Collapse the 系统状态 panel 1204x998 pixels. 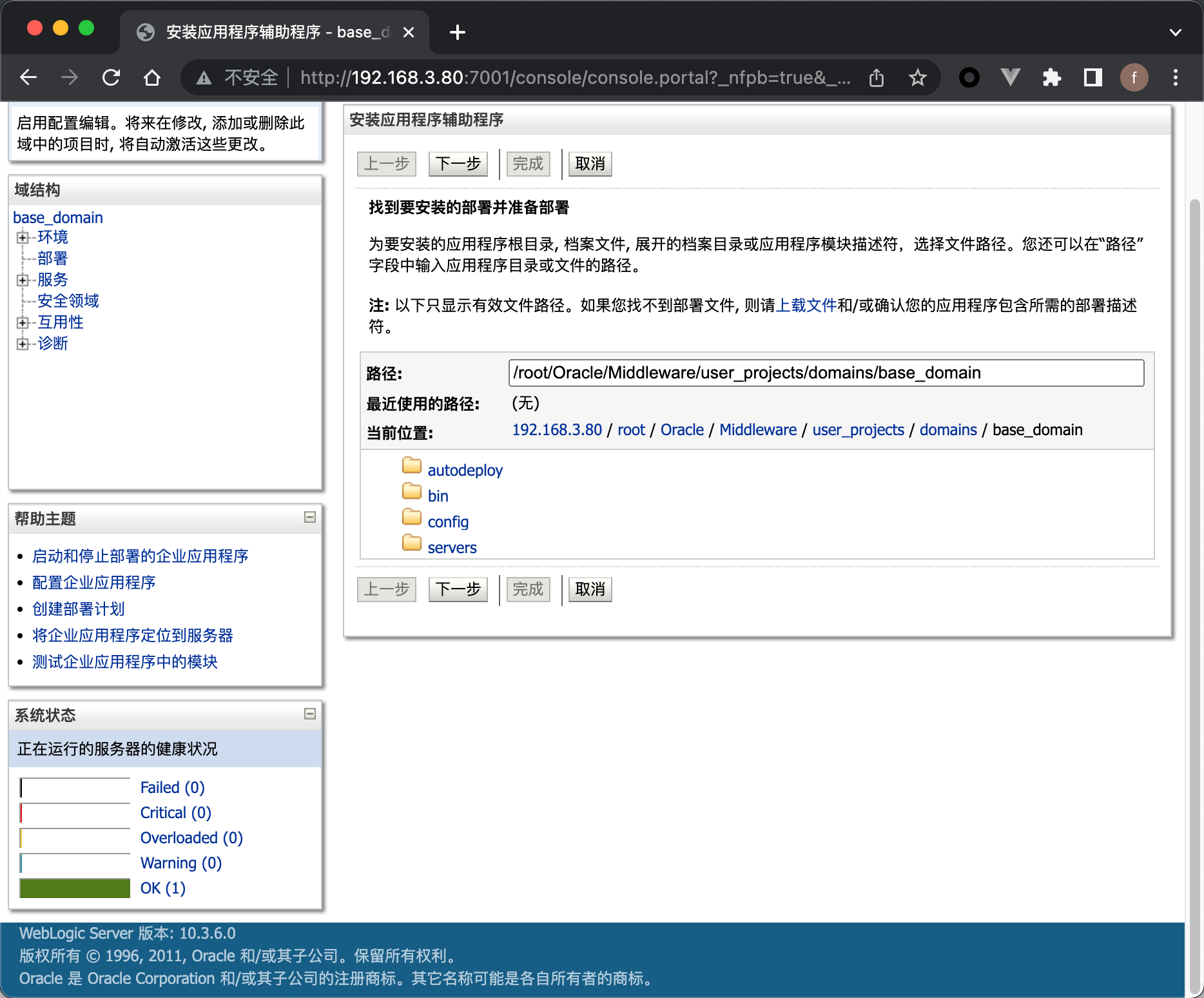pyautogui.click(x=310, y=714)
